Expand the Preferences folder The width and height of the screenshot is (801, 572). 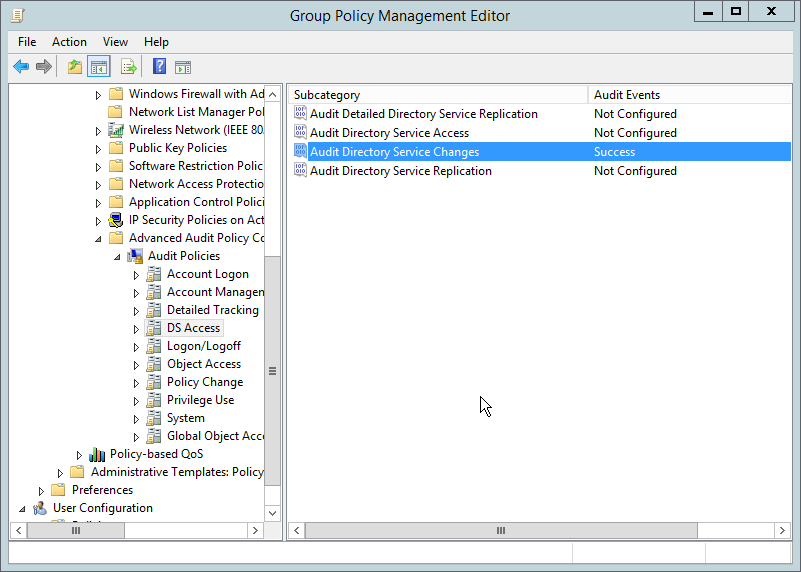coord(42,490)
